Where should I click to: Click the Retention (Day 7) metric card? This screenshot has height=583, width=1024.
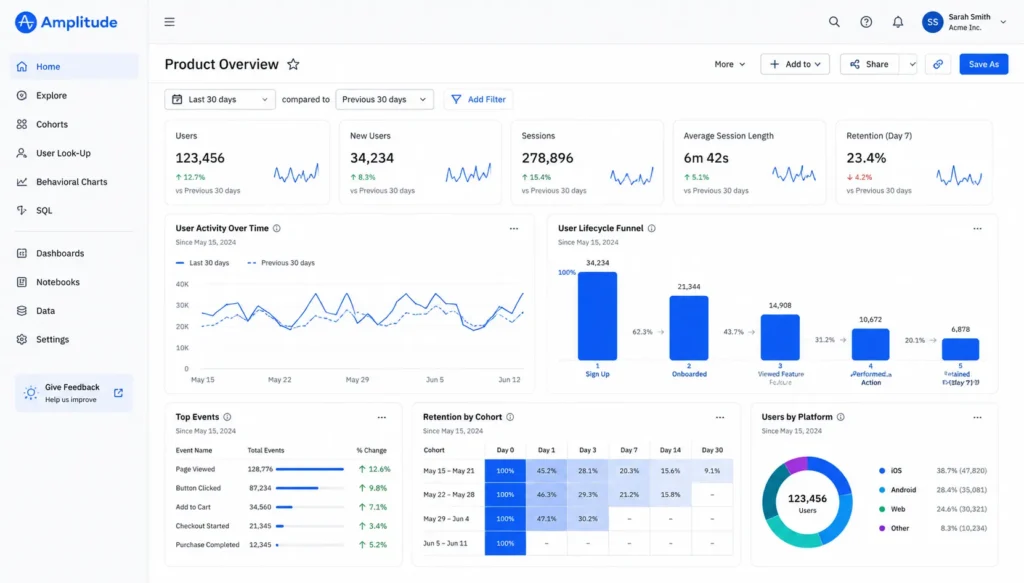click(x=914, y=163)
